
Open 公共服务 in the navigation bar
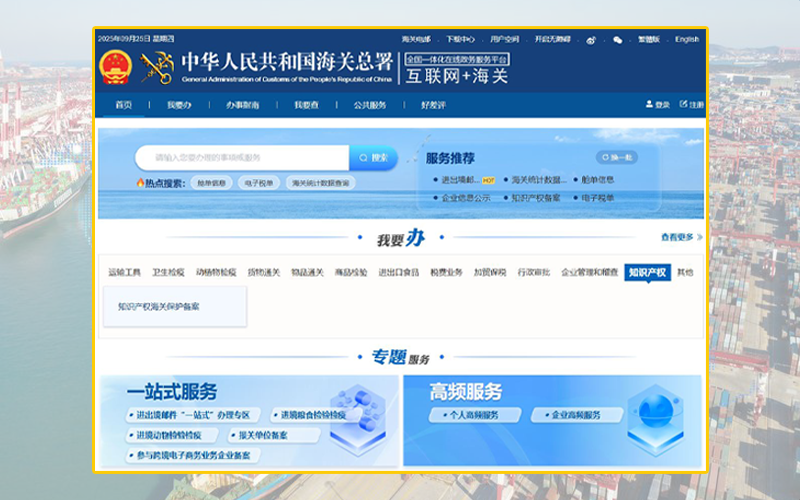pyautogui.click(x=370, y=105)
